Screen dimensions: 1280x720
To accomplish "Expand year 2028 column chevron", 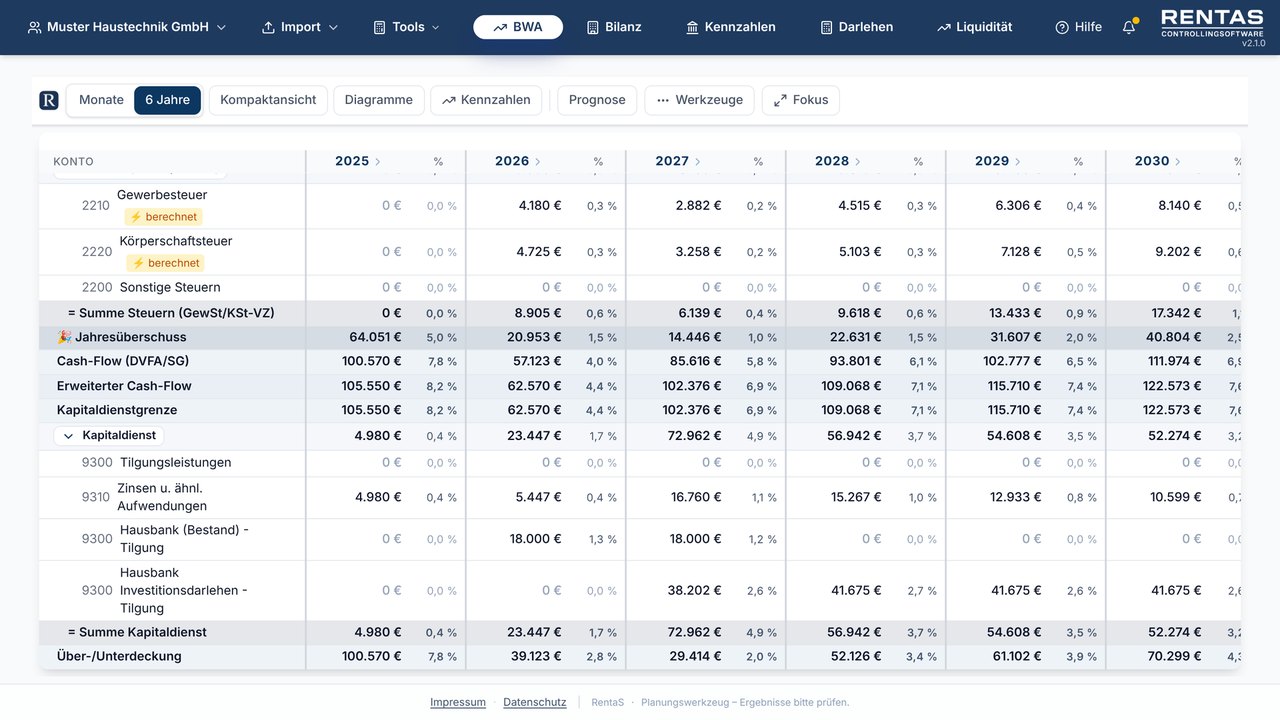I will [x=858, y=161].
